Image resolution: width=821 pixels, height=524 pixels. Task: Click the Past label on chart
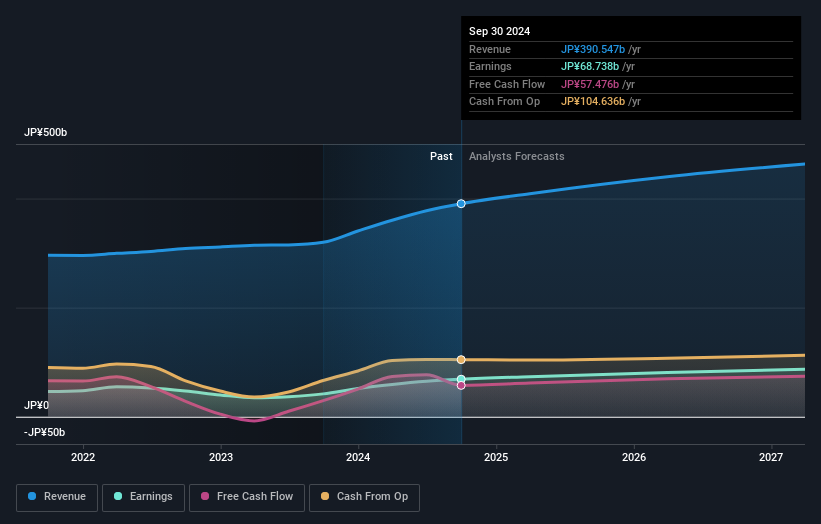click(441, 156)
